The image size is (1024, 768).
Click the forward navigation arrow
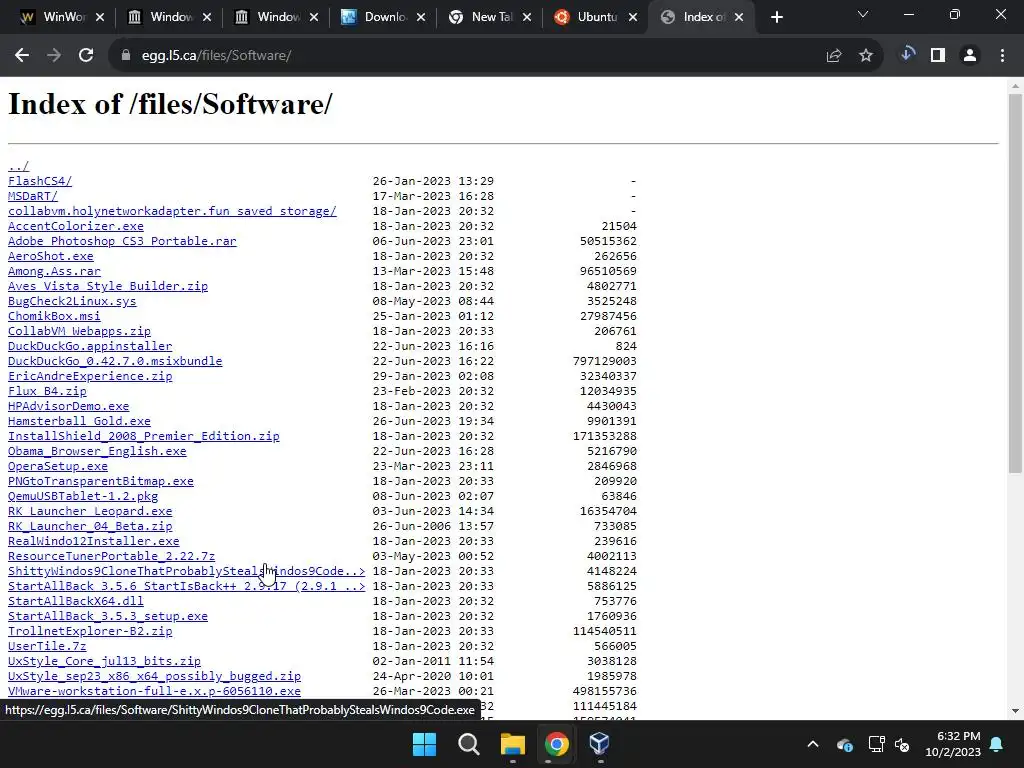tap(54, 56)
